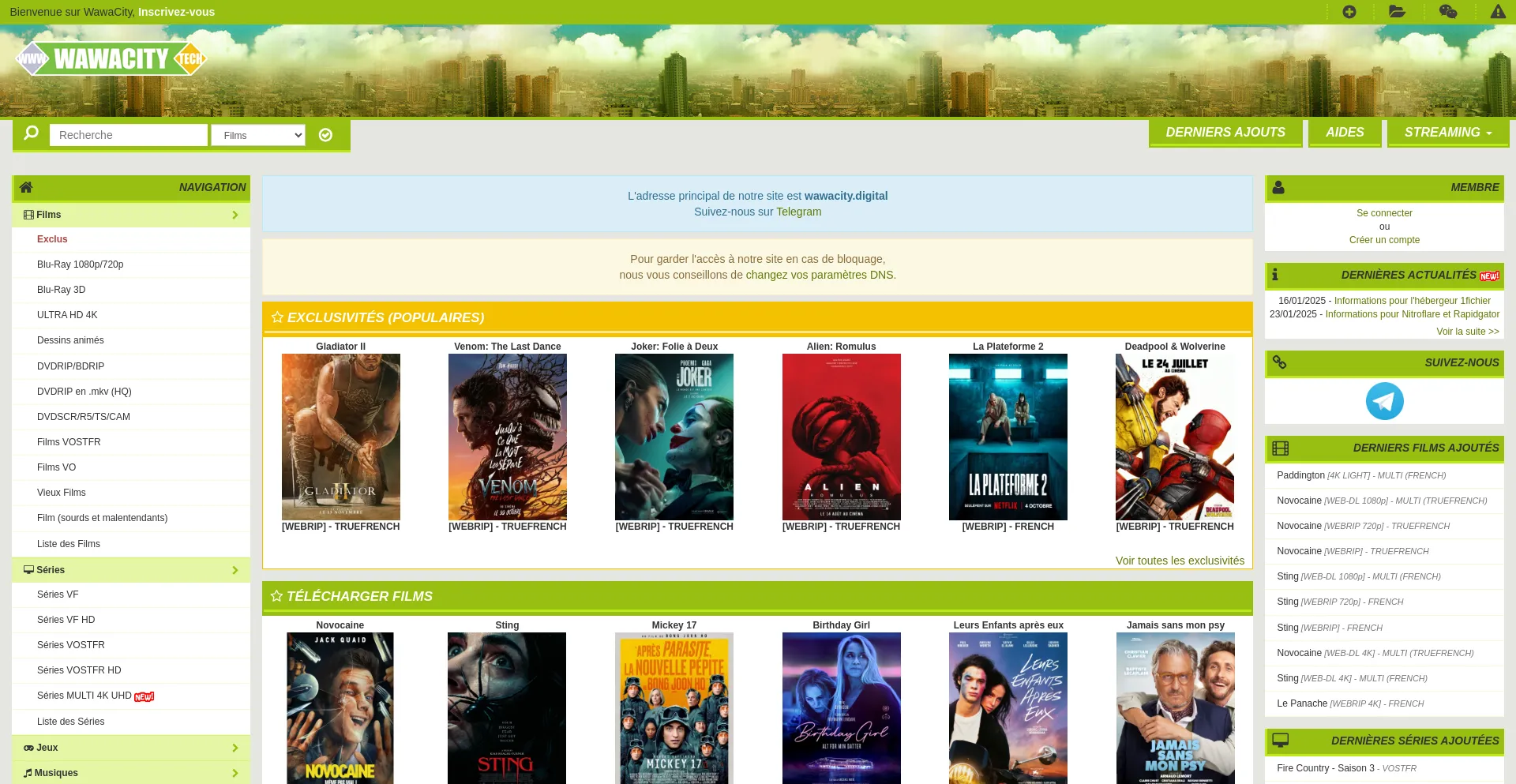This screenshot has width=1516, height=784.
Task: Click Paddington 4K LIGHT entry
Action: click(1361, 475)
